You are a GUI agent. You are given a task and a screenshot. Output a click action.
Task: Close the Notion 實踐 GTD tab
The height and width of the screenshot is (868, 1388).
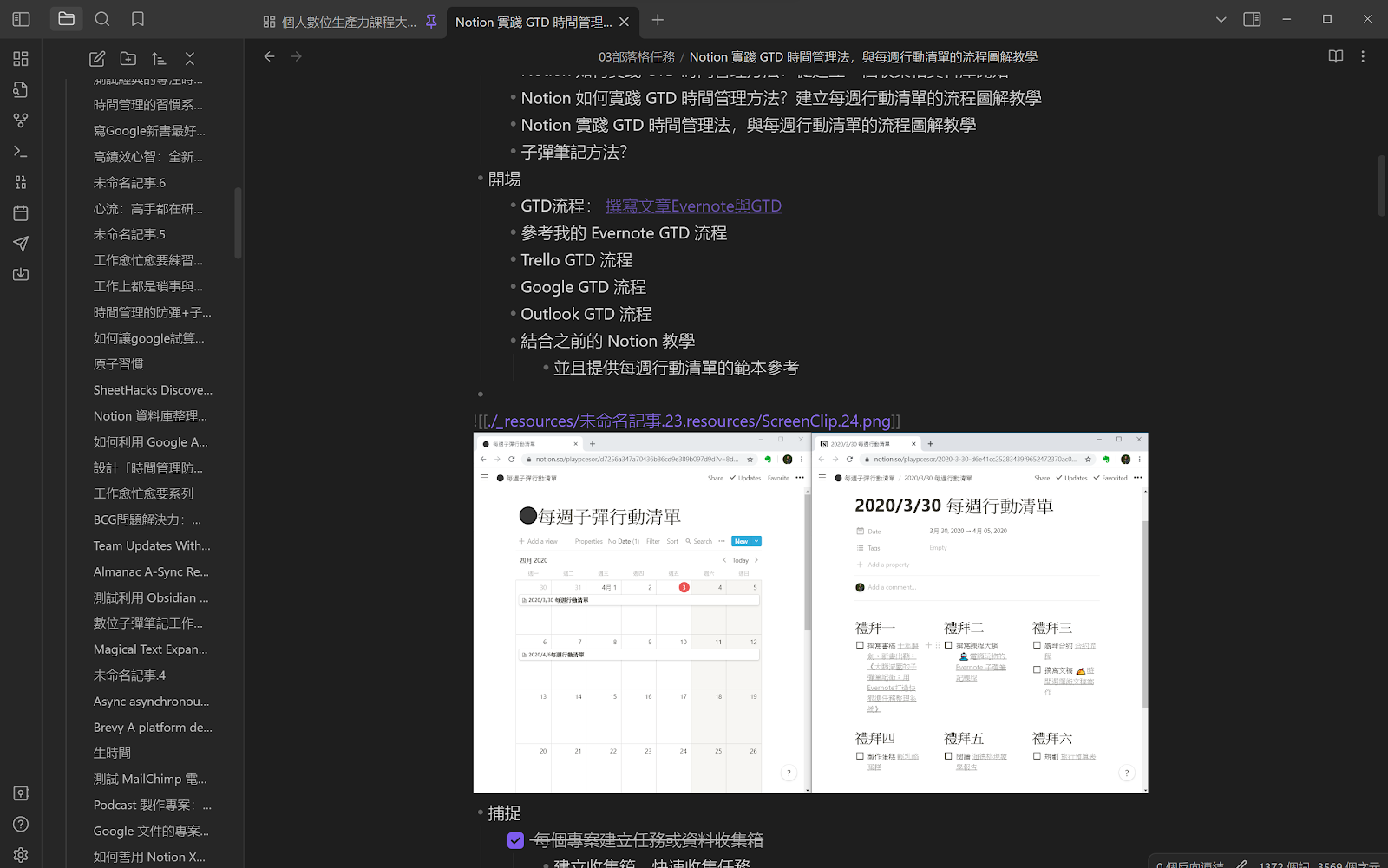pyautogui.click(x=625, y=22)
